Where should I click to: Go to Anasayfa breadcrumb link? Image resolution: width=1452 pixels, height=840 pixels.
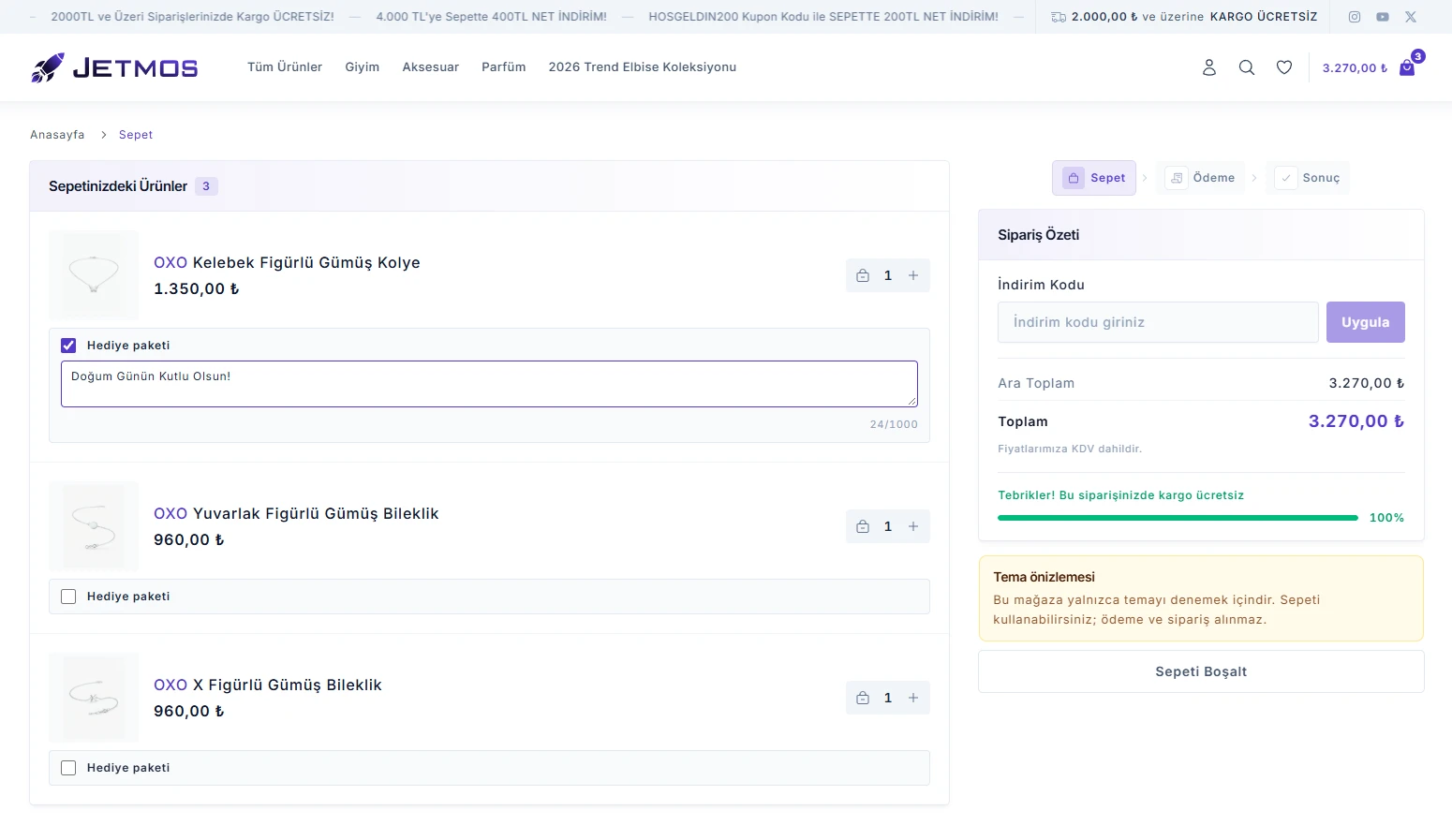57,135
